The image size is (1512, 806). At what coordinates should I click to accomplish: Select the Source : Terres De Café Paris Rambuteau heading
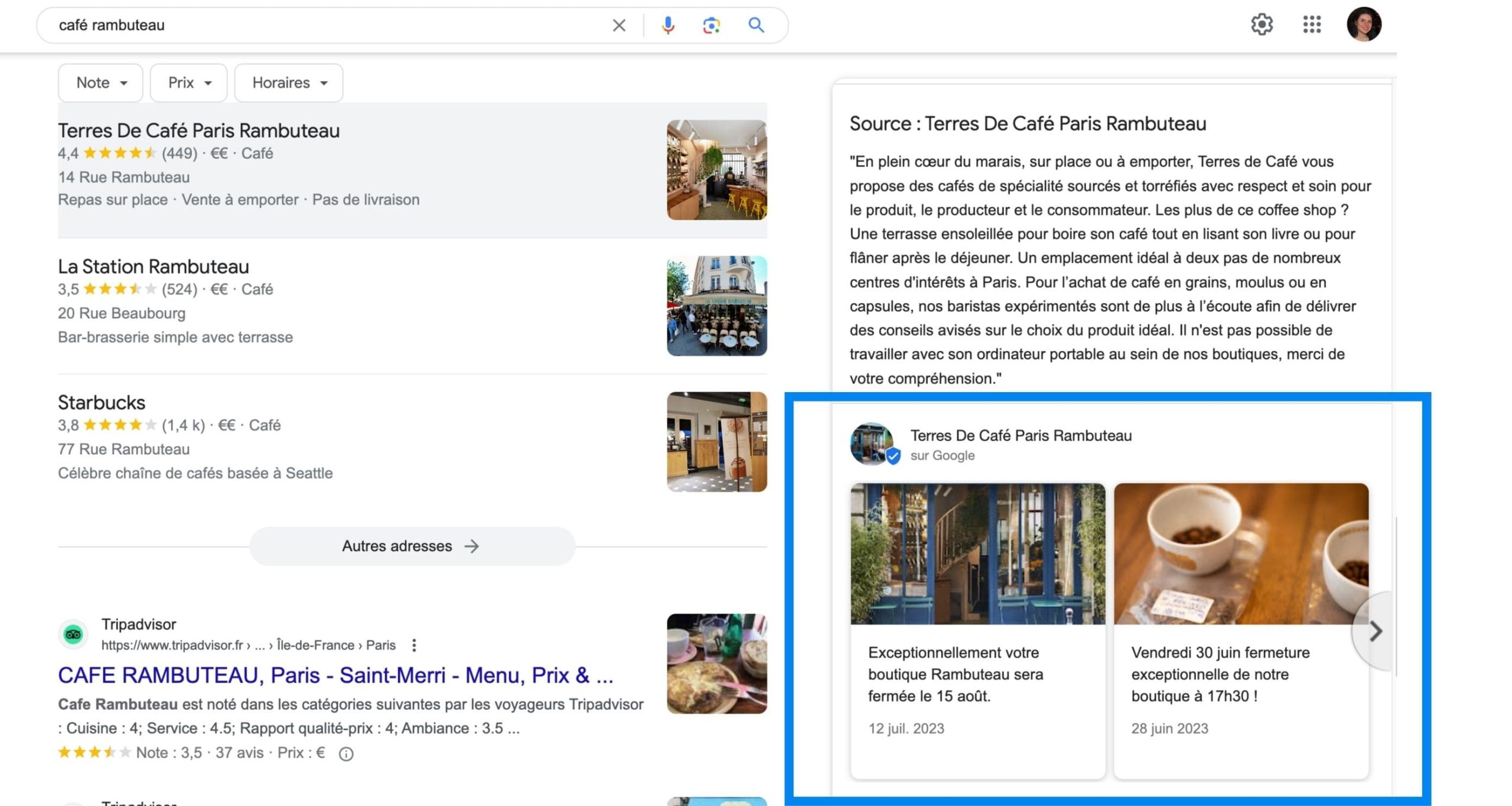point(1028,124)
